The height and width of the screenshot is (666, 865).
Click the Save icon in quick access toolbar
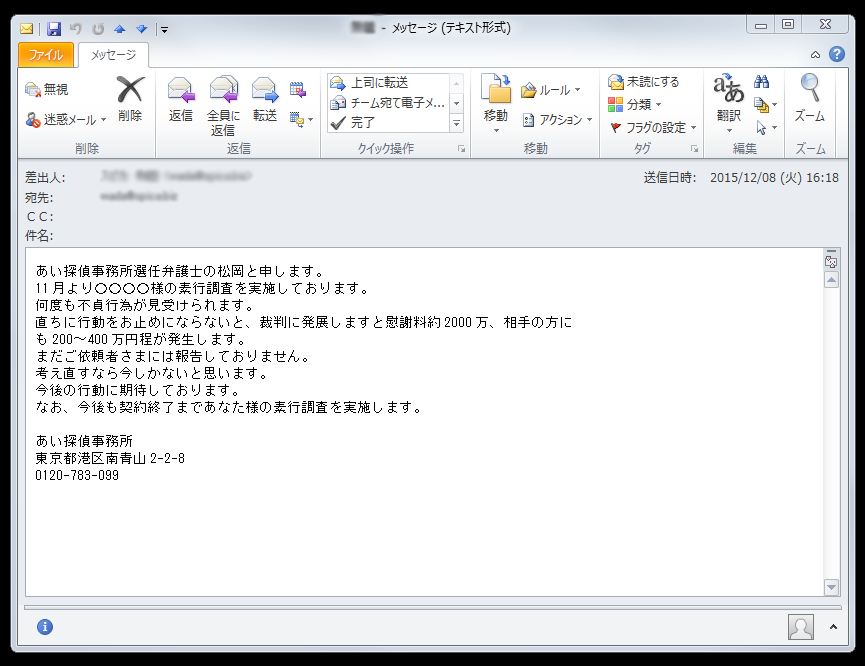click(54, 29)
